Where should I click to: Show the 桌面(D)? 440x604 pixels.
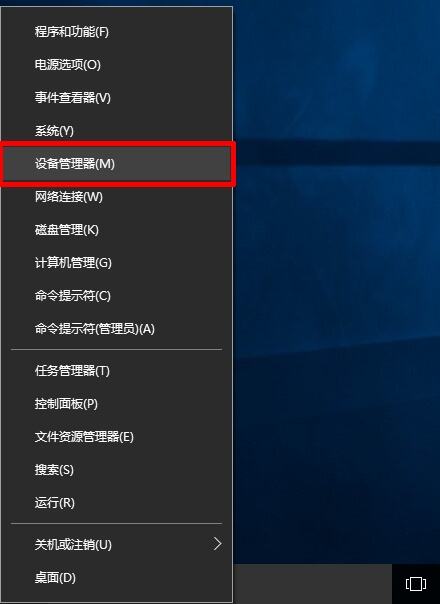pyautogui.click(x=116, y=578)
